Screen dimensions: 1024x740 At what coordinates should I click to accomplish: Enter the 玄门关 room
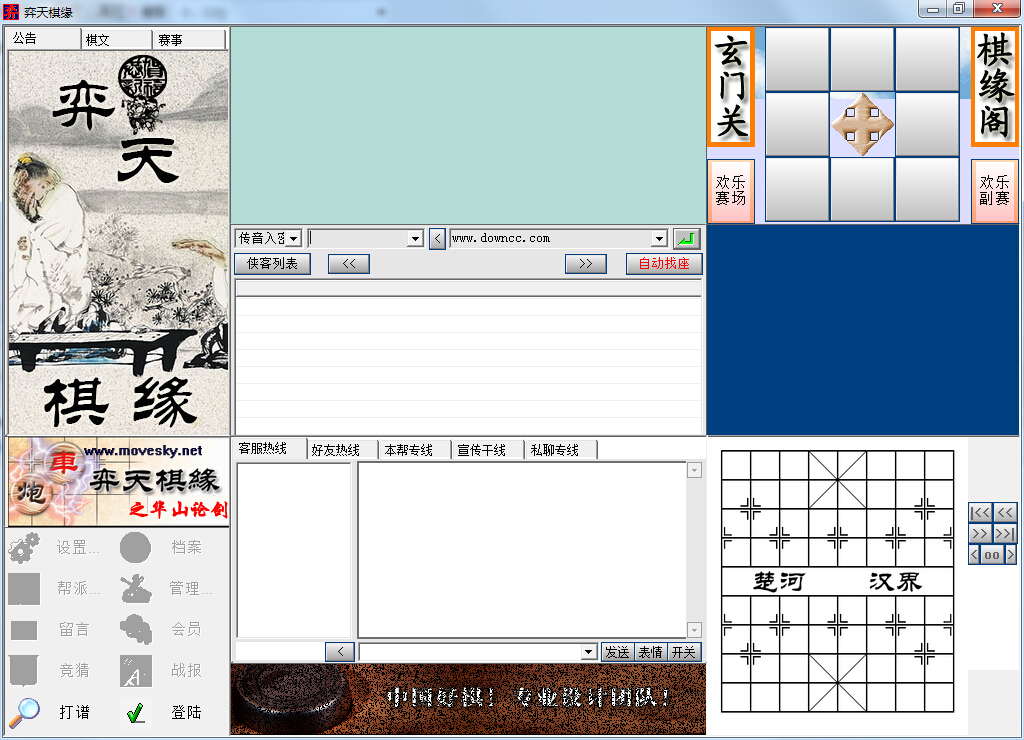(729, 89)
